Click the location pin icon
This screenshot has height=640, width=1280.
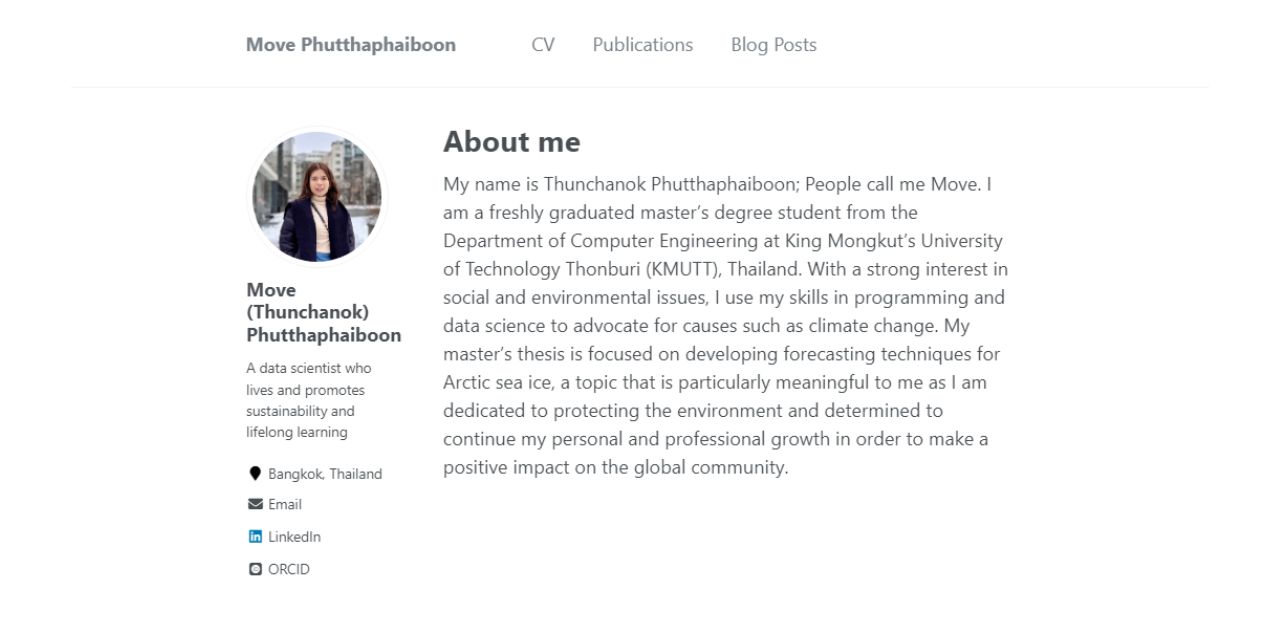pyautogui.click(x=254, y=472)
